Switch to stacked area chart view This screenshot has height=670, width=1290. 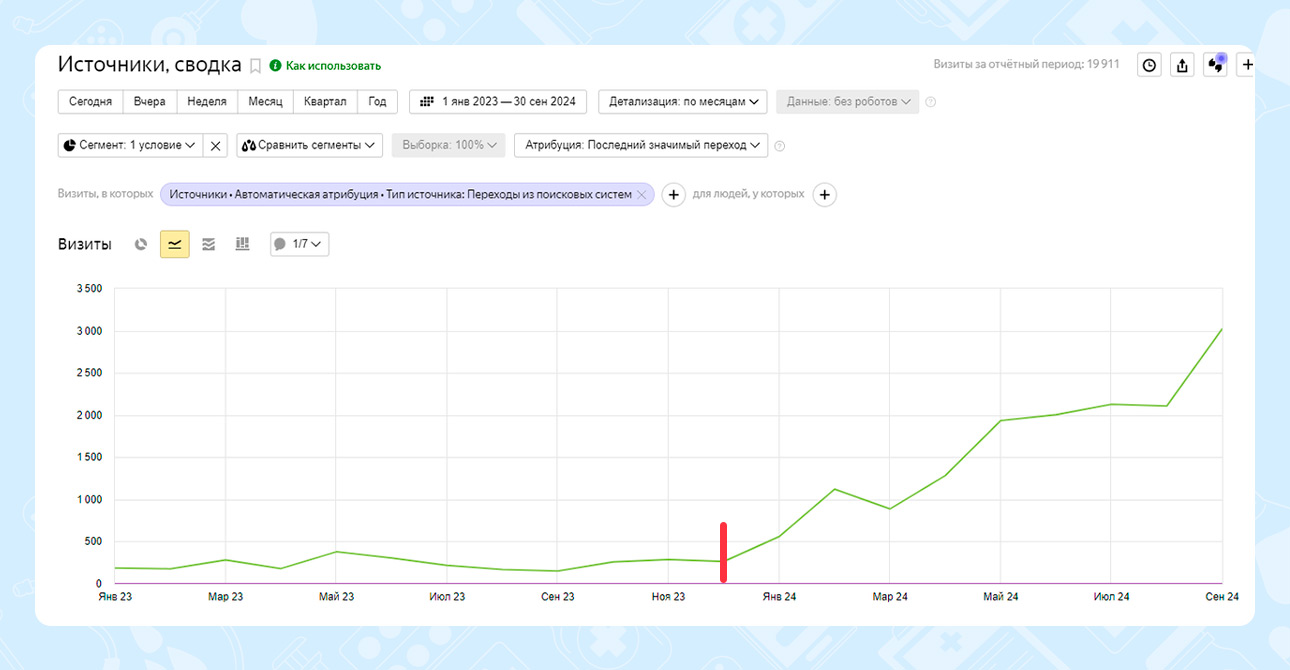[208, 244]
